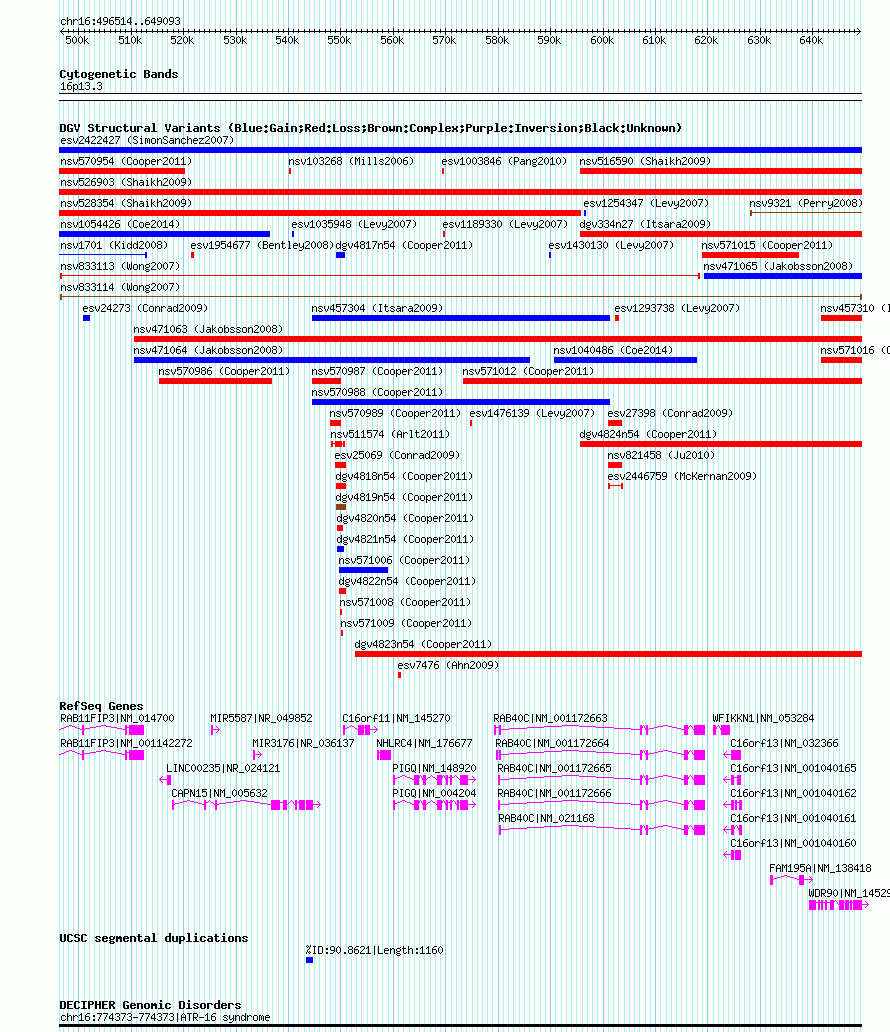Click nsv457304 (Itsara2009) label
Image resolution: width=890 pixels, height=1032 pixels.
(x=377, y=309)
